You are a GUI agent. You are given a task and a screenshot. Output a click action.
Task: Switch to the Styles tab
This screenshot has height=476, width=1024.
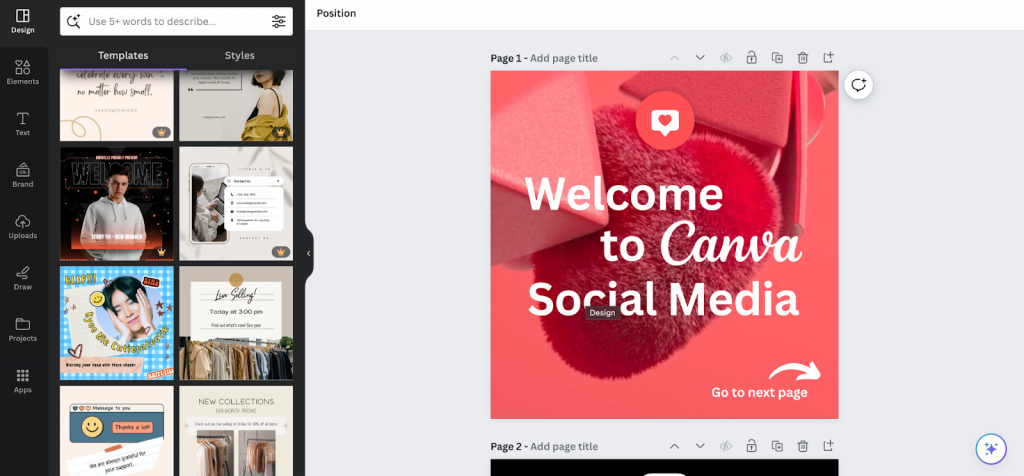coord(240,56)
